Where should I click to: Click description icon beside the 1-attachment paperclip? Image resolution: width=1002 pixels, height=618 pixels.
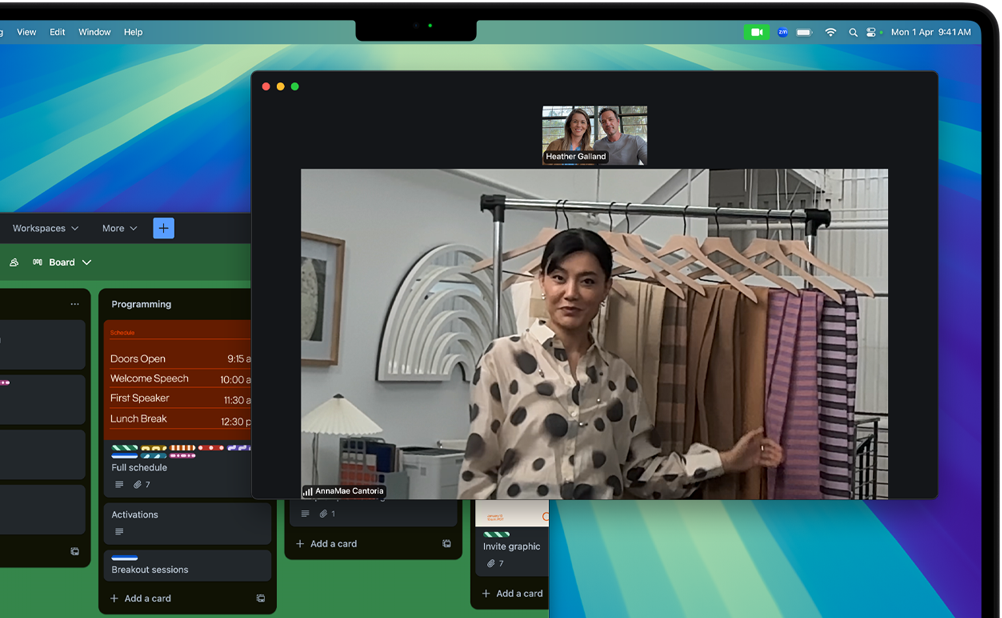pos(305,513)
